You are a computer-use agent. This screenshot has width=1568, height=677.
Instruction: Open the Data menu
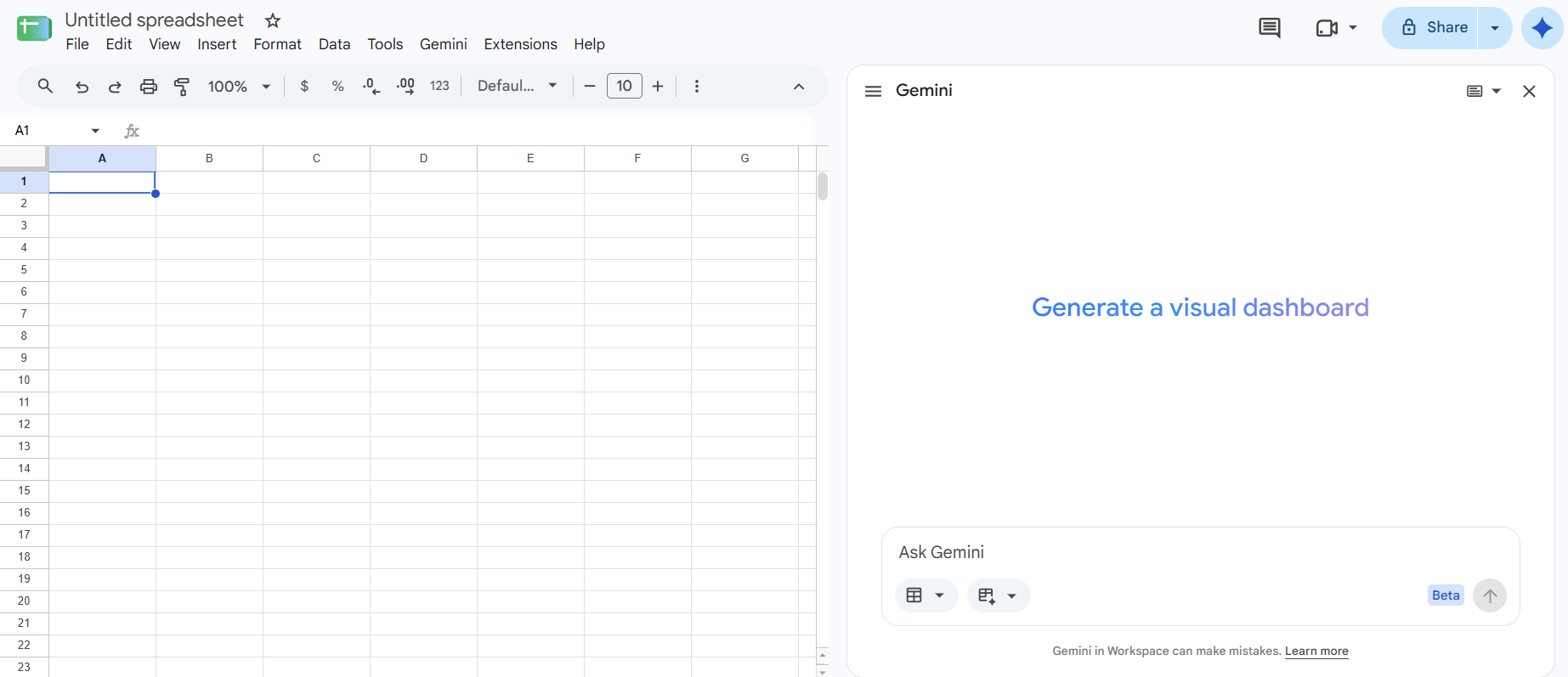click(x=335, y=44)
